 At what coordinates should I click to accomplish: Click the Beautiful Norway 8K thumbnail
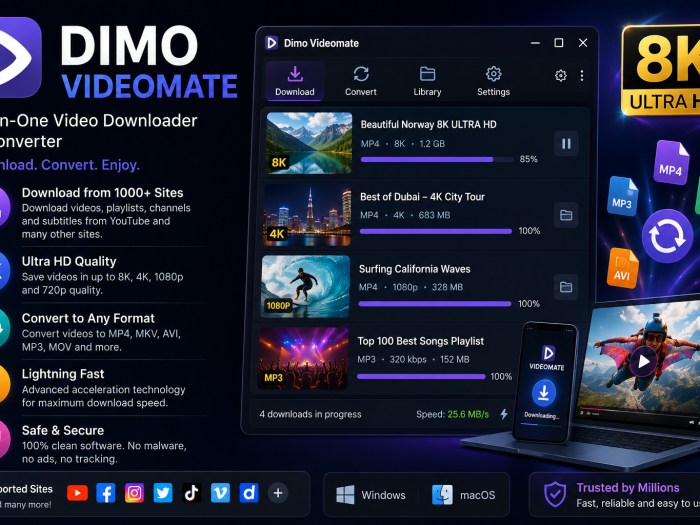coord(309,143)
